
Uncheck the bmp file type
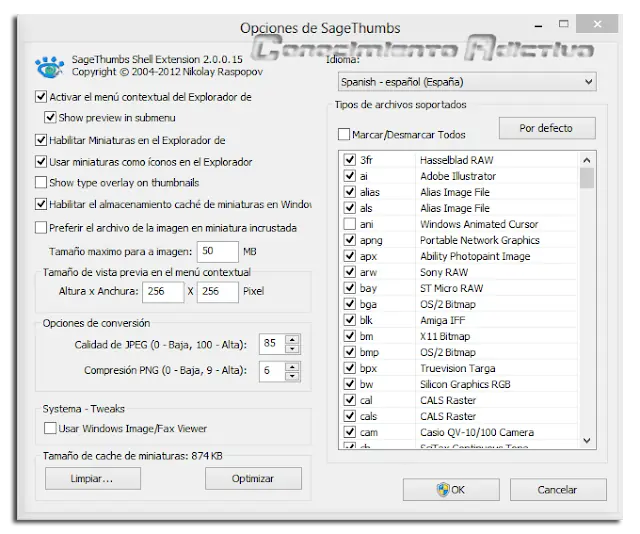tap(349, 352)
